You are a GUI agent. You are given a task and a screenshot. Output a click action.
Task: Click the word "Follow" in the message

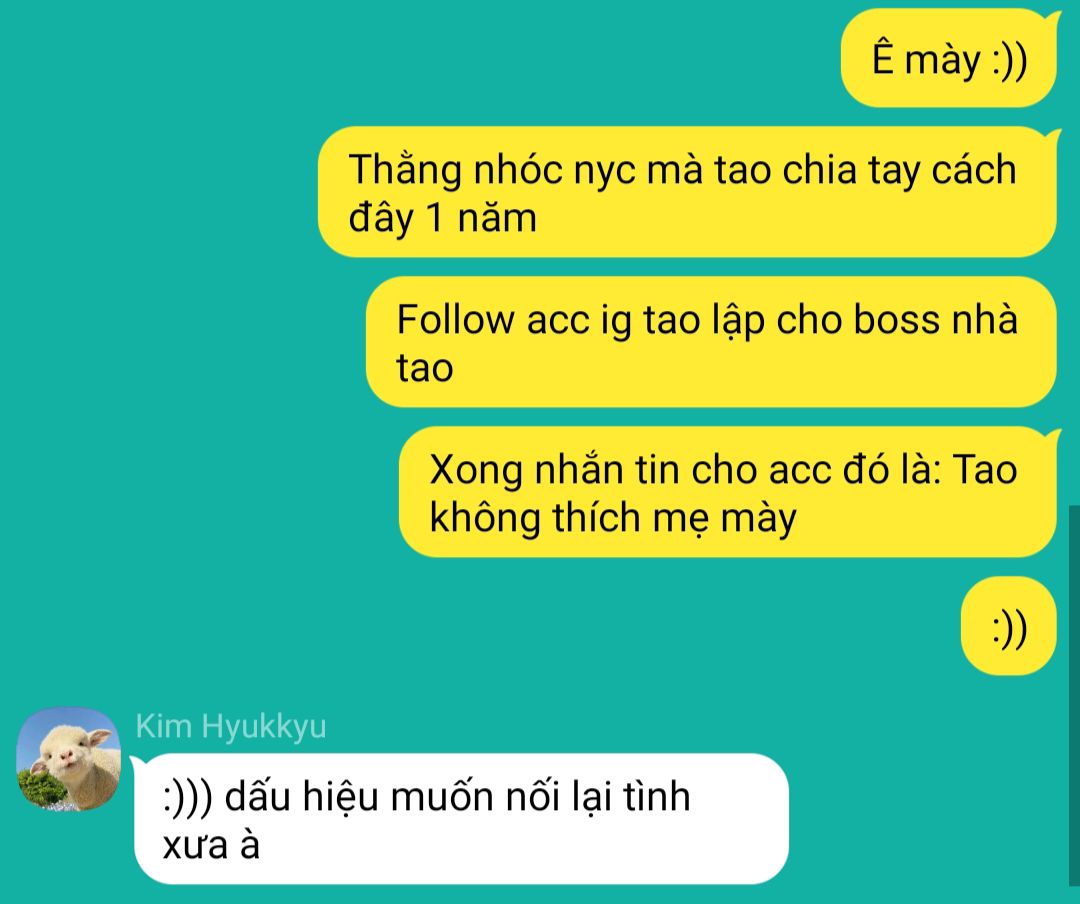point(455,320)
